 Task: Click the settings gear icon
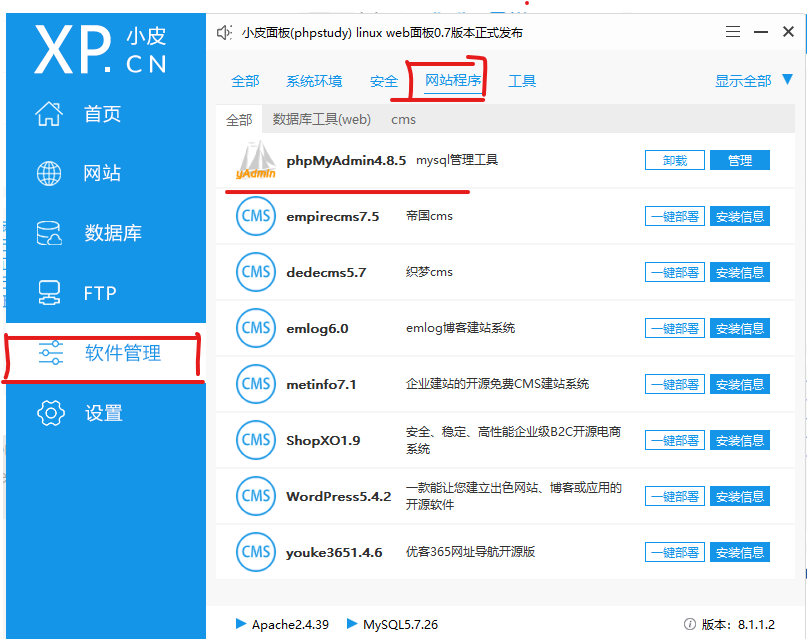coord(51,413)
